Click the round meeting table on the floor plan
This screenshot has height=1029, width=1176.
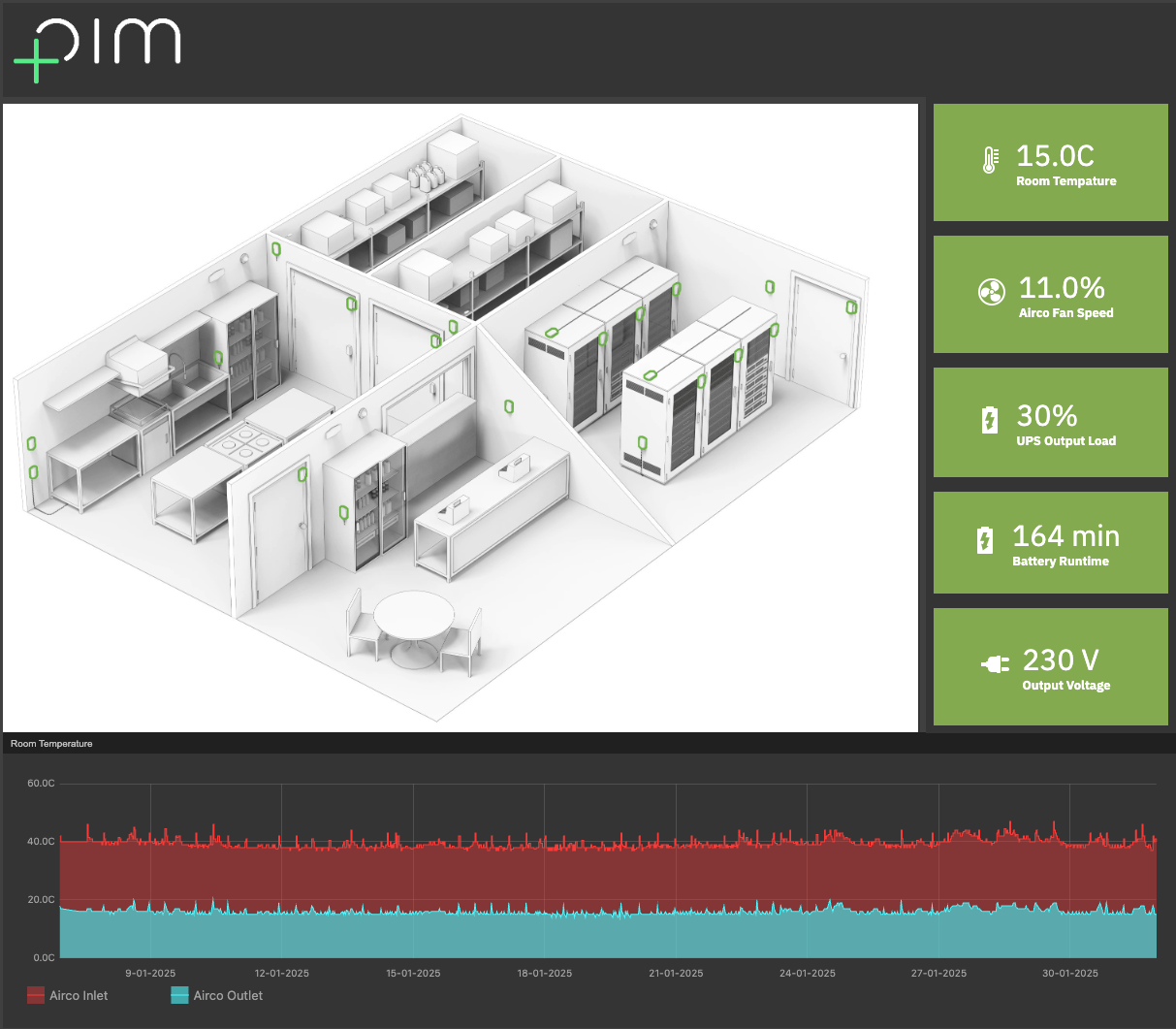(x=415, y=611)
